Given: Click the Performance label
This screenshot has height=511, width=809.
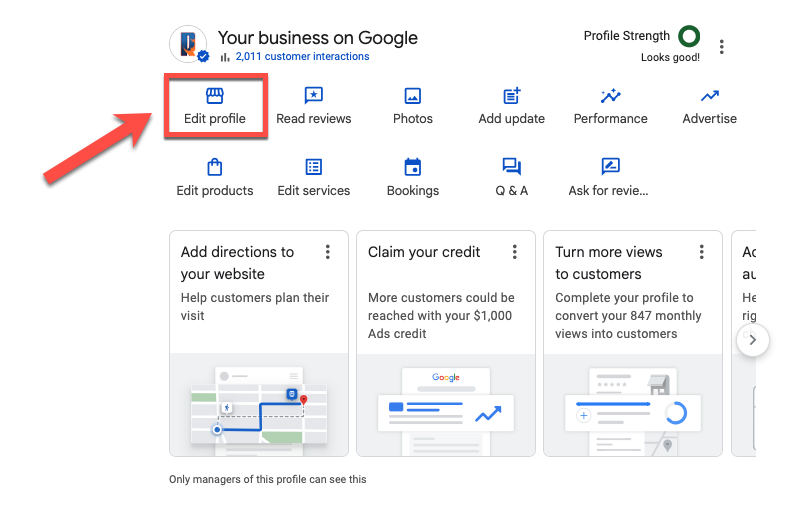Looking at the screenshot, I should (610, 119).
